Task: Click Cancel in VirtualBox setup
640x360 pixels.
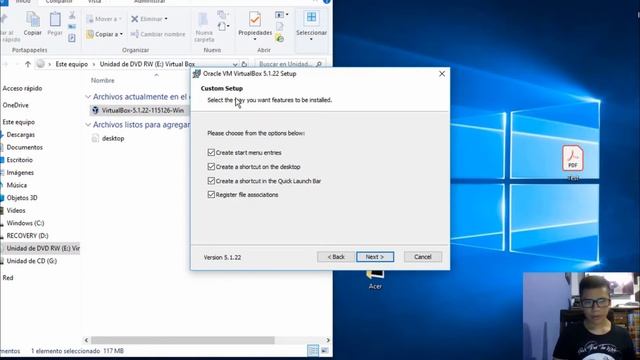Action: 422,257
